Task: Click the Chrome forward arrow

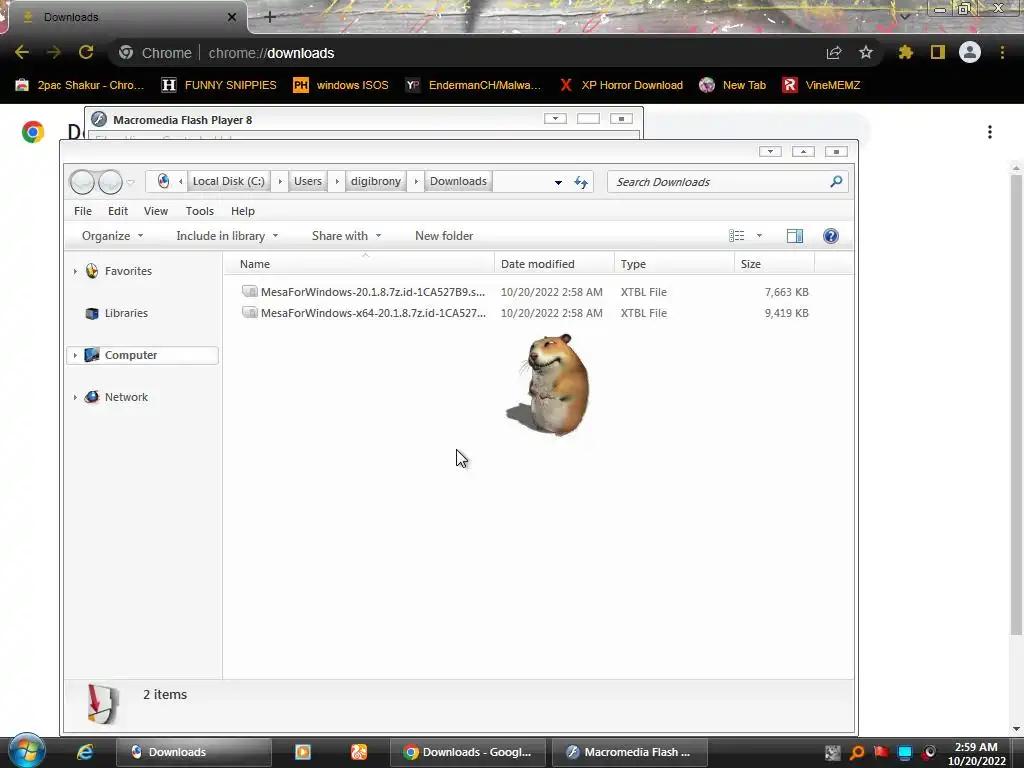Action: pyautogui.click(x=54, y=52)
